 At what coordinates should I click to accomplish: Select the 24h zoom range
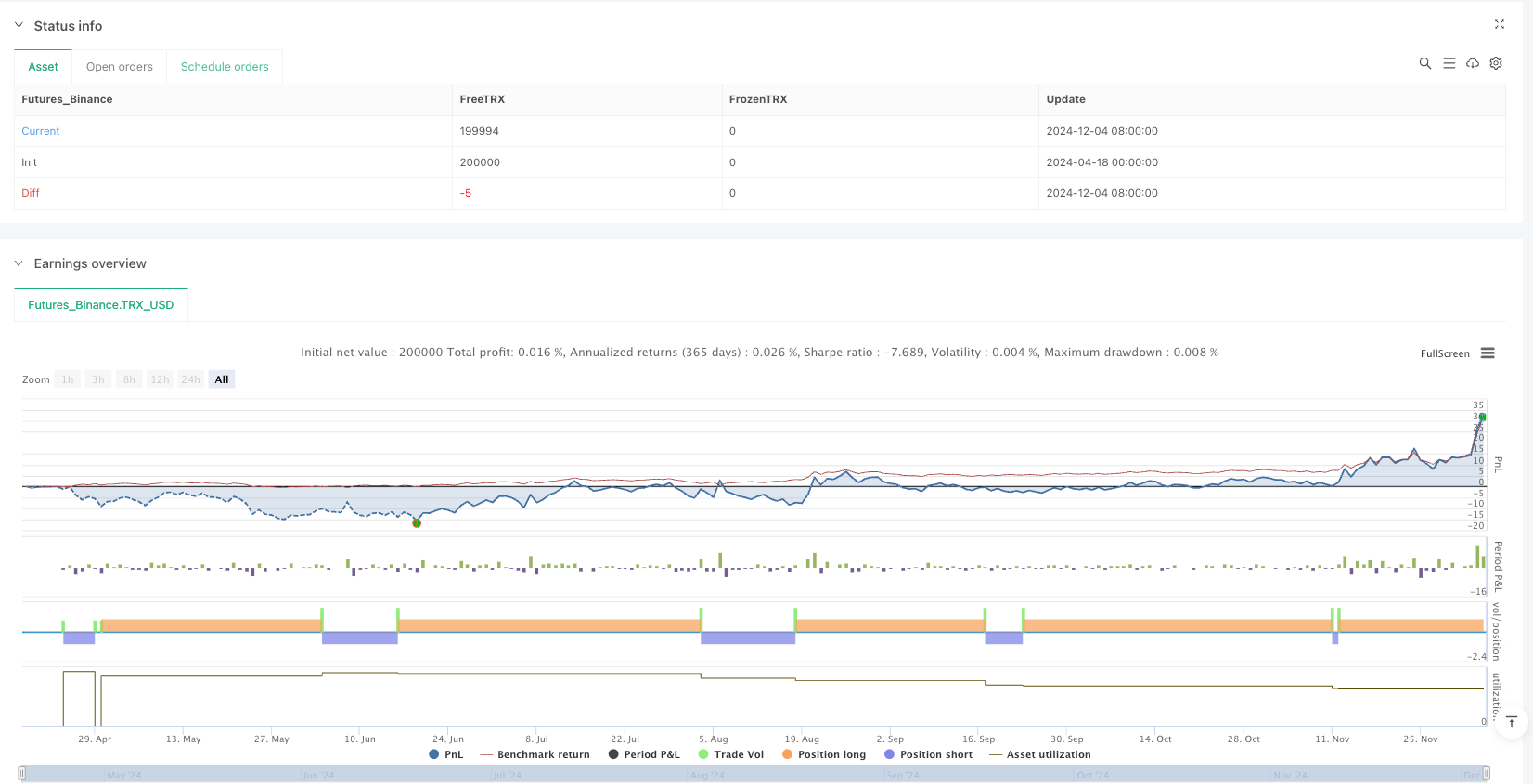(x=191, y=379)
